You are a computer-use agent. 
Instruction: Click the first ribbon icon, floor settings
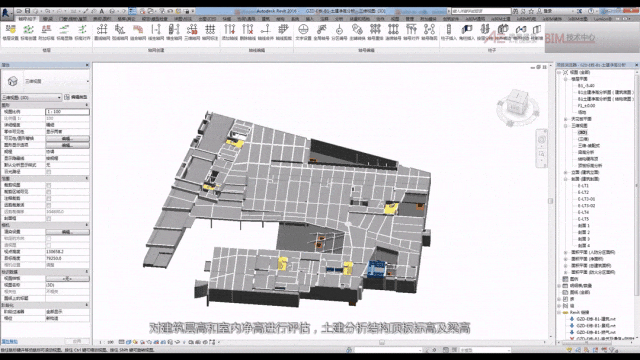(11, 29)
